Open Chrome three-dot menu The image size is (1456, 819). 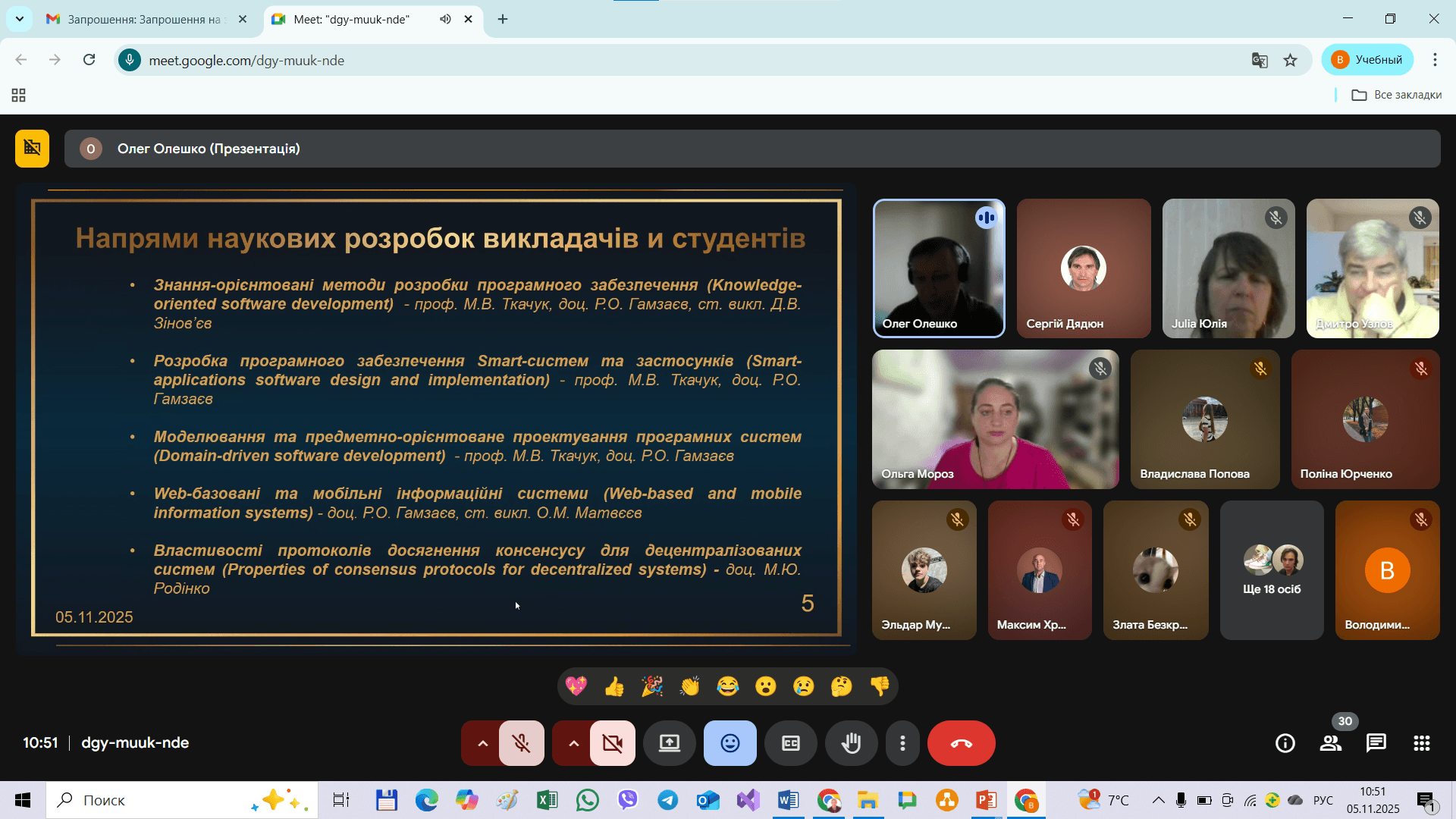click(1435, 60)
